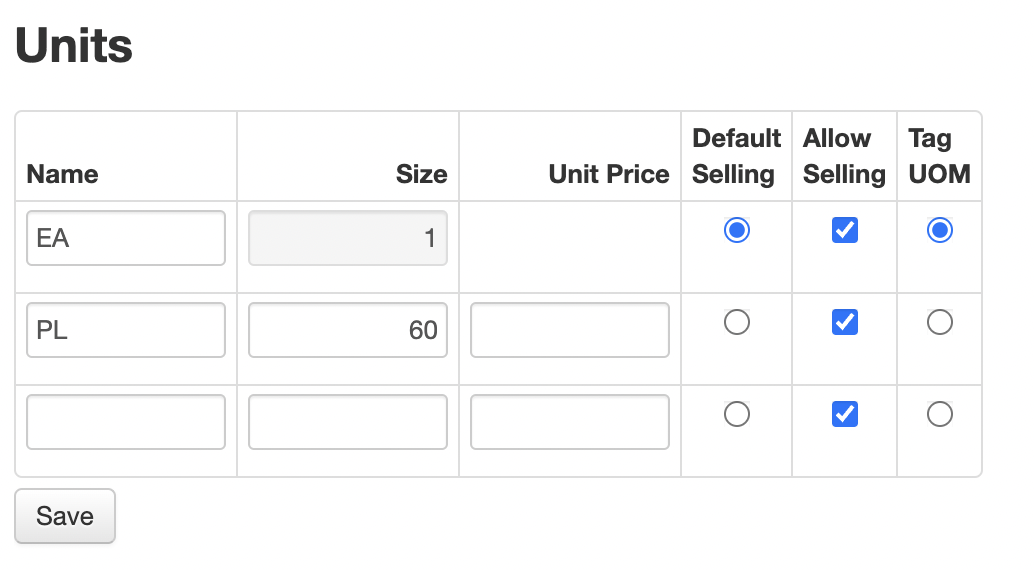Click the EA name field

(126, 239)
